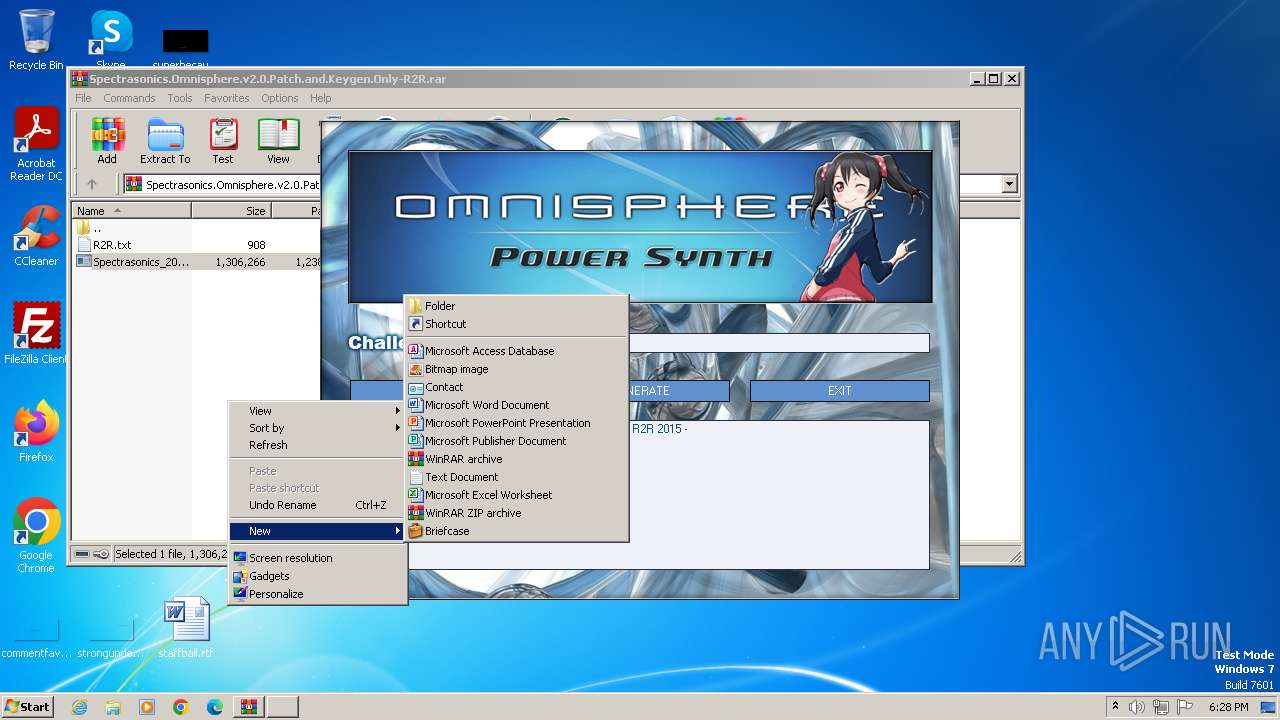Screen dimensions: 1280x720
Task: Open Skype desktop shortcut
Action: point(111,40)
